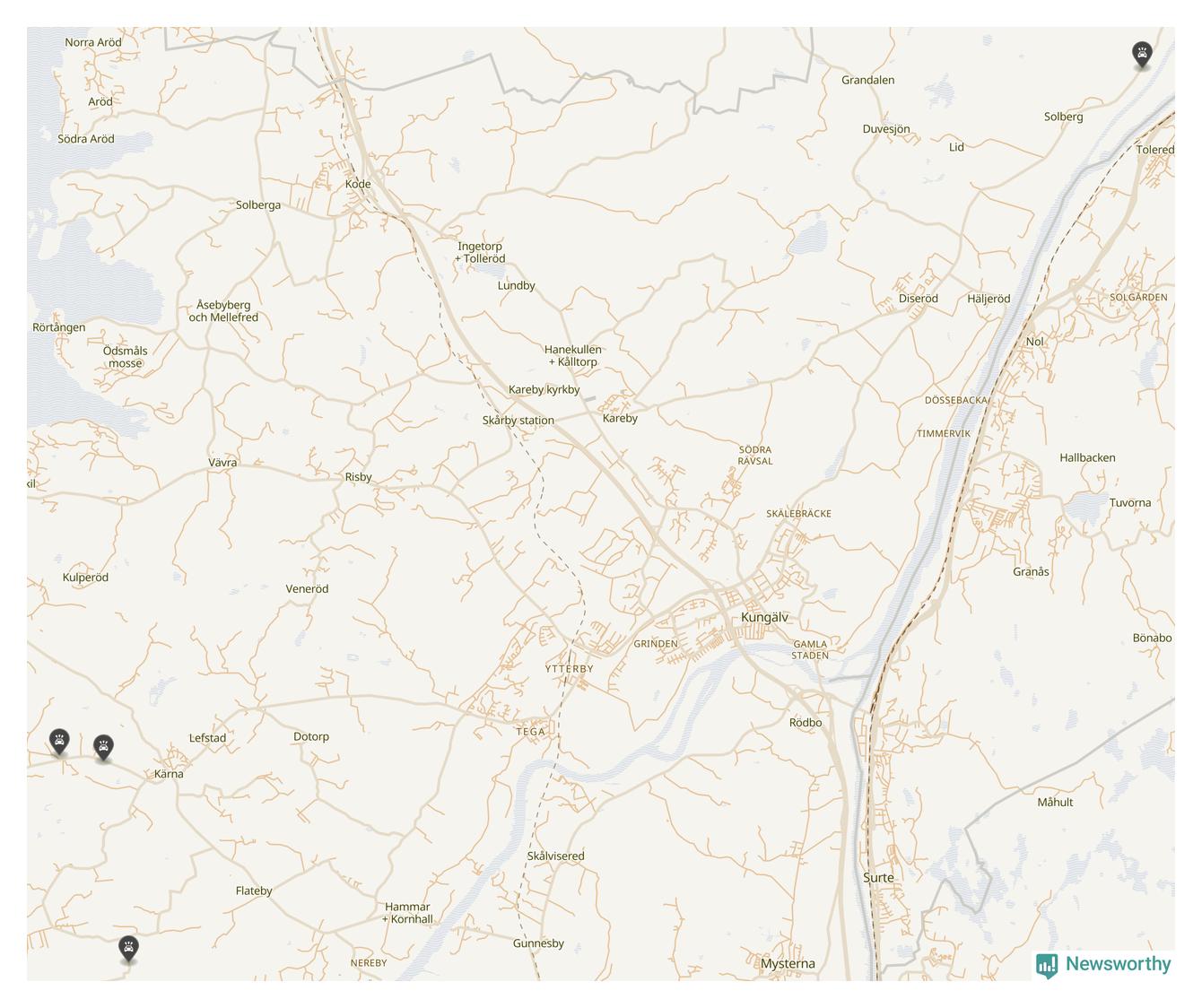The image size is (1202, 1008).
Task: Click the Ytterby district label
Action: point(569,669)
